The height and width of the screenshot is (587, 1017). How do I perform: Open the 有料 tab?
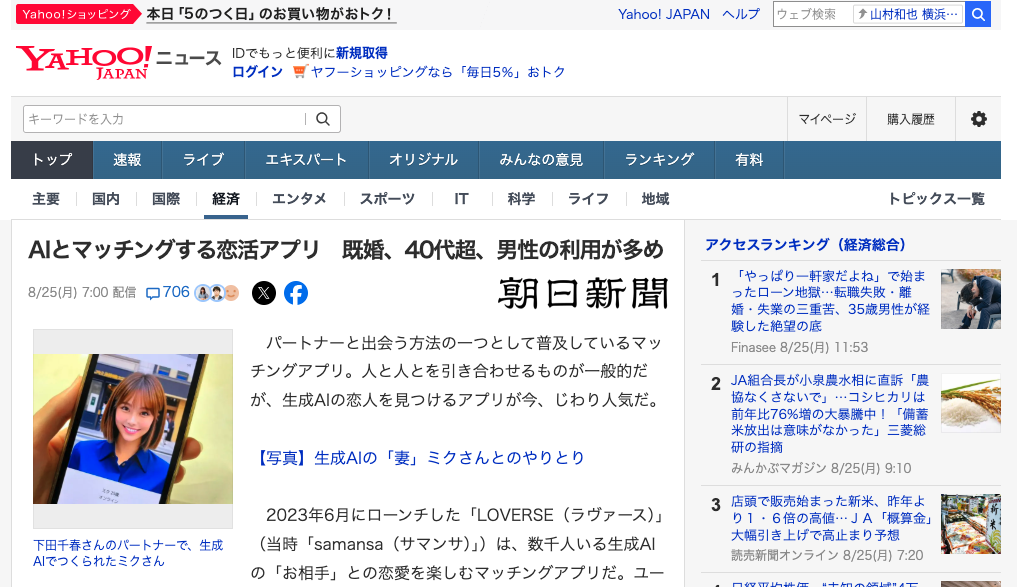pyautogui.click(x=749, y=160)
